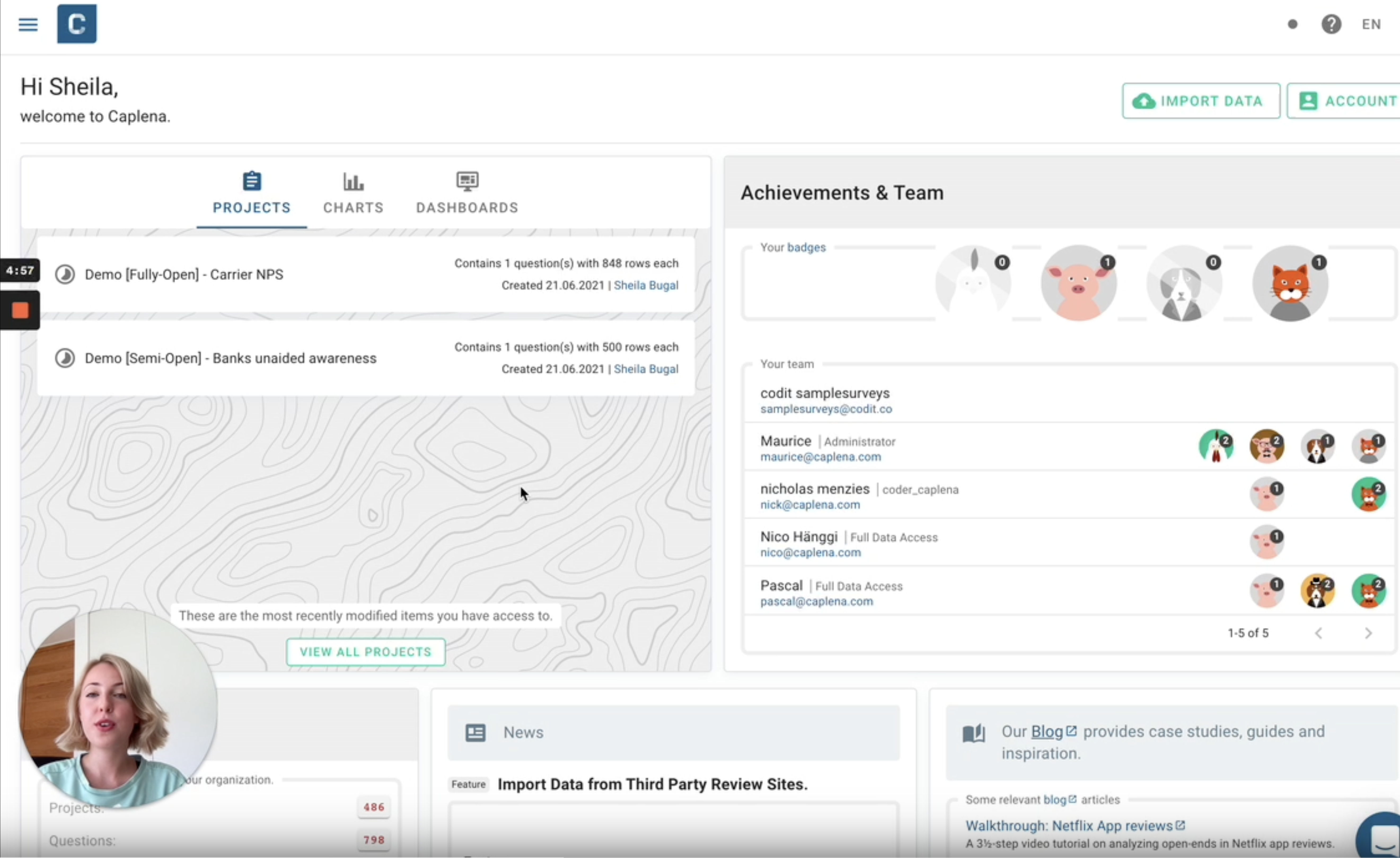Click the Projects count 486
This screenshot has width=1400, height=858.
374,807
